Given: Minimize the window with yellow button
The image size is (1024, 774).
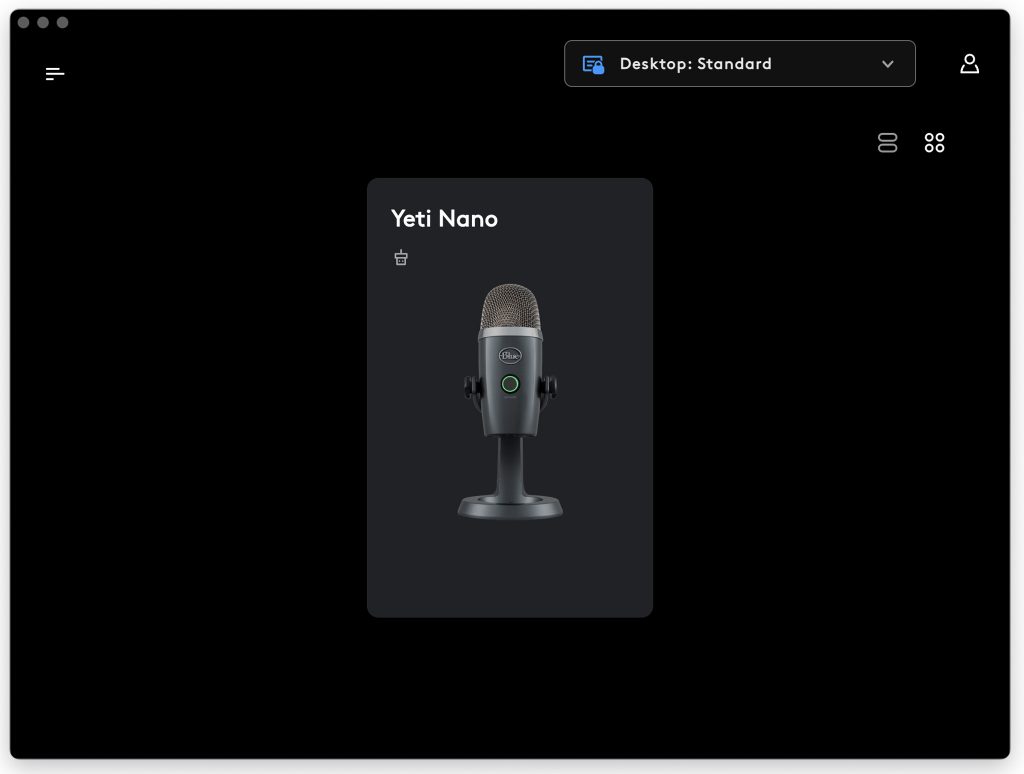Looking at the screenshot, I should tap(43, 22).
